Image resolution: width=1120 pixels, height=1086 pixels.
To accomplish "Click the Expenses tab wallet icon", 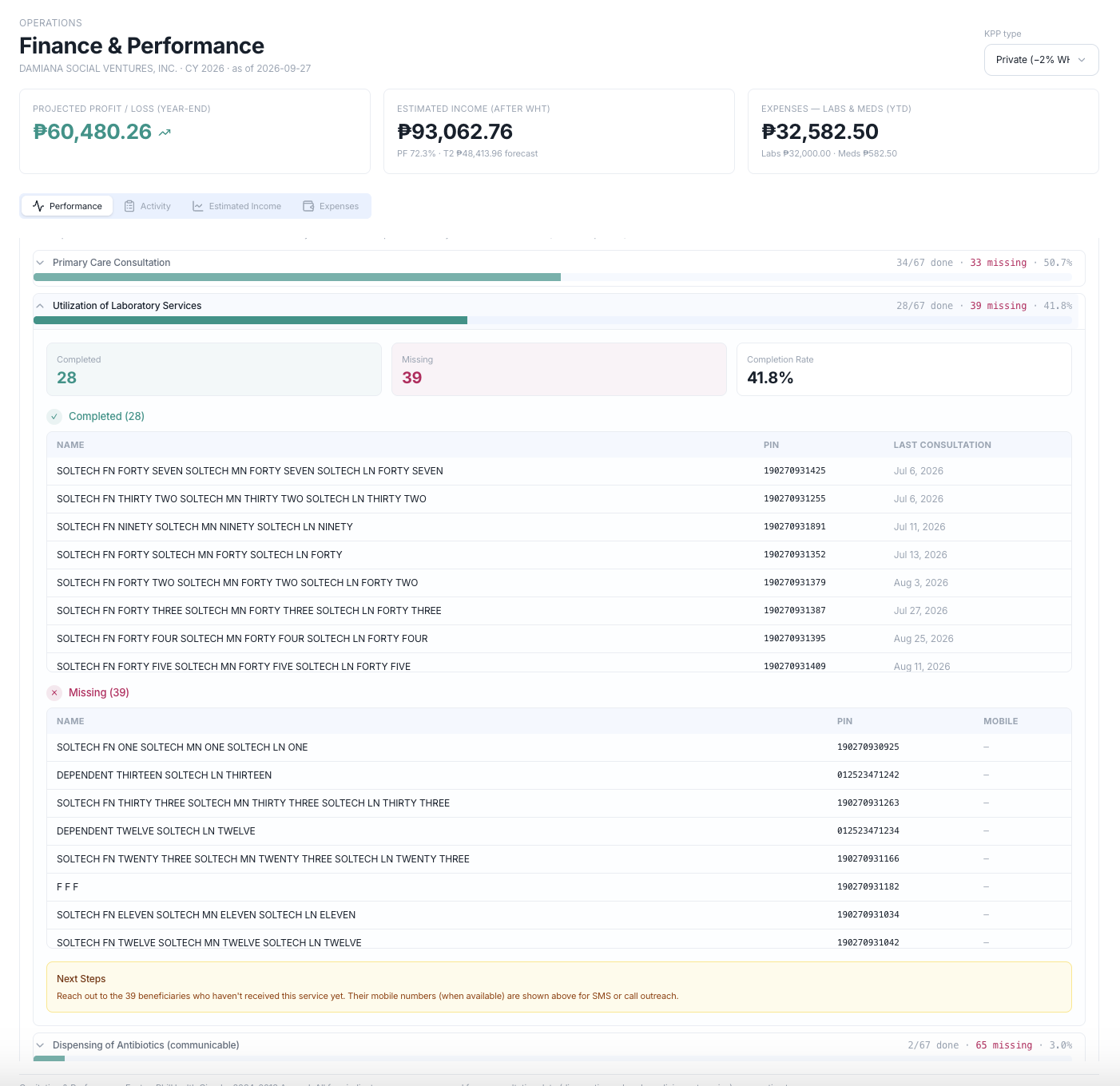I will (x=308, y=206).
